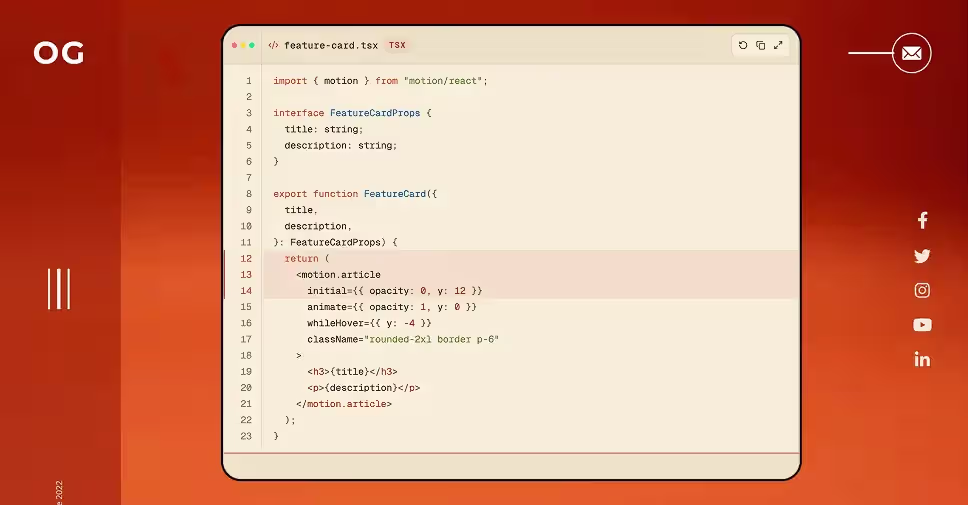Click the className line 17 in code
This screenshot has height=505, width=968.
point(403,339)
